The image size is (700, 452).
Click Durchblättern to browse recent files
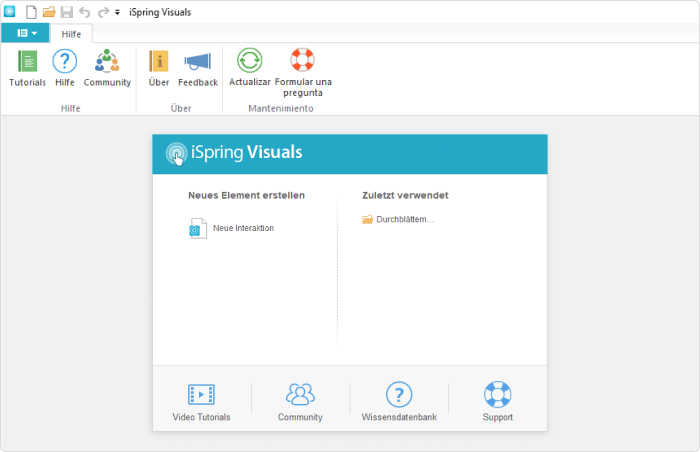[398, 219]
